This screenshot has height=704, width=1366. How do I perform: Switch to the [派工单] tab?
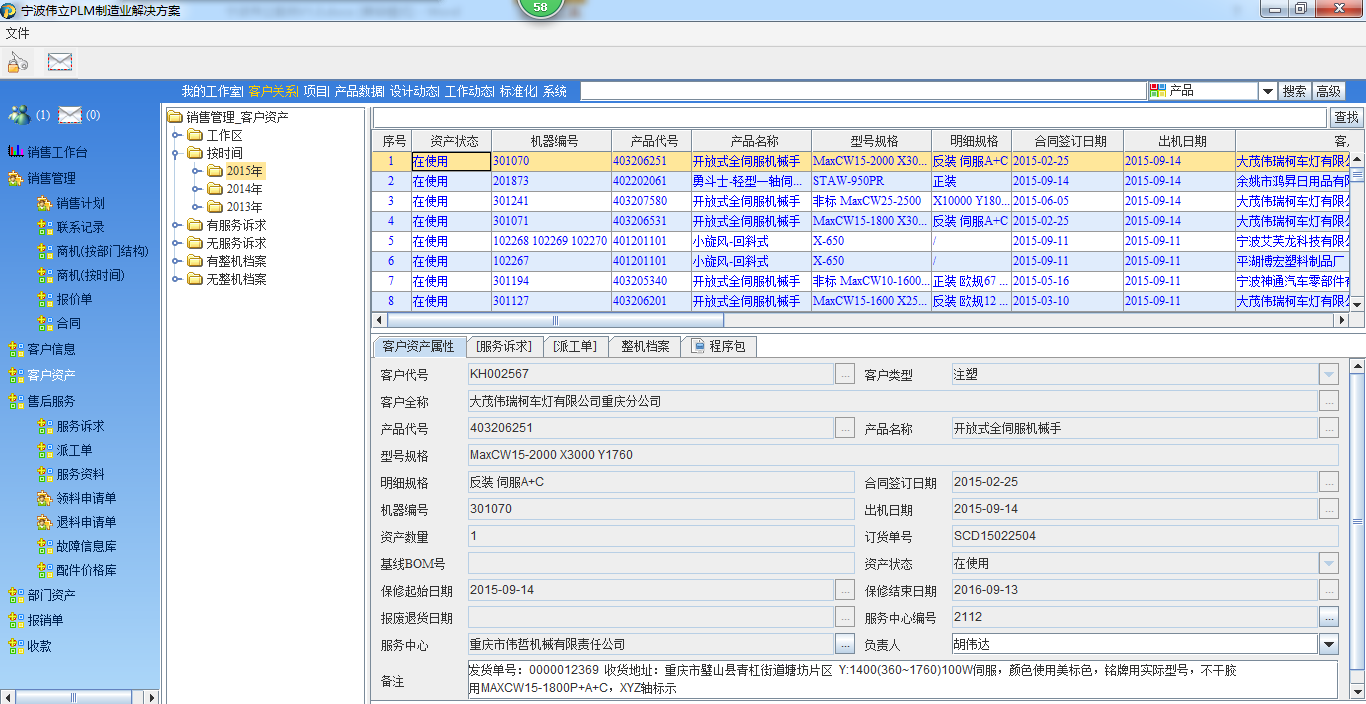point(574,346)
